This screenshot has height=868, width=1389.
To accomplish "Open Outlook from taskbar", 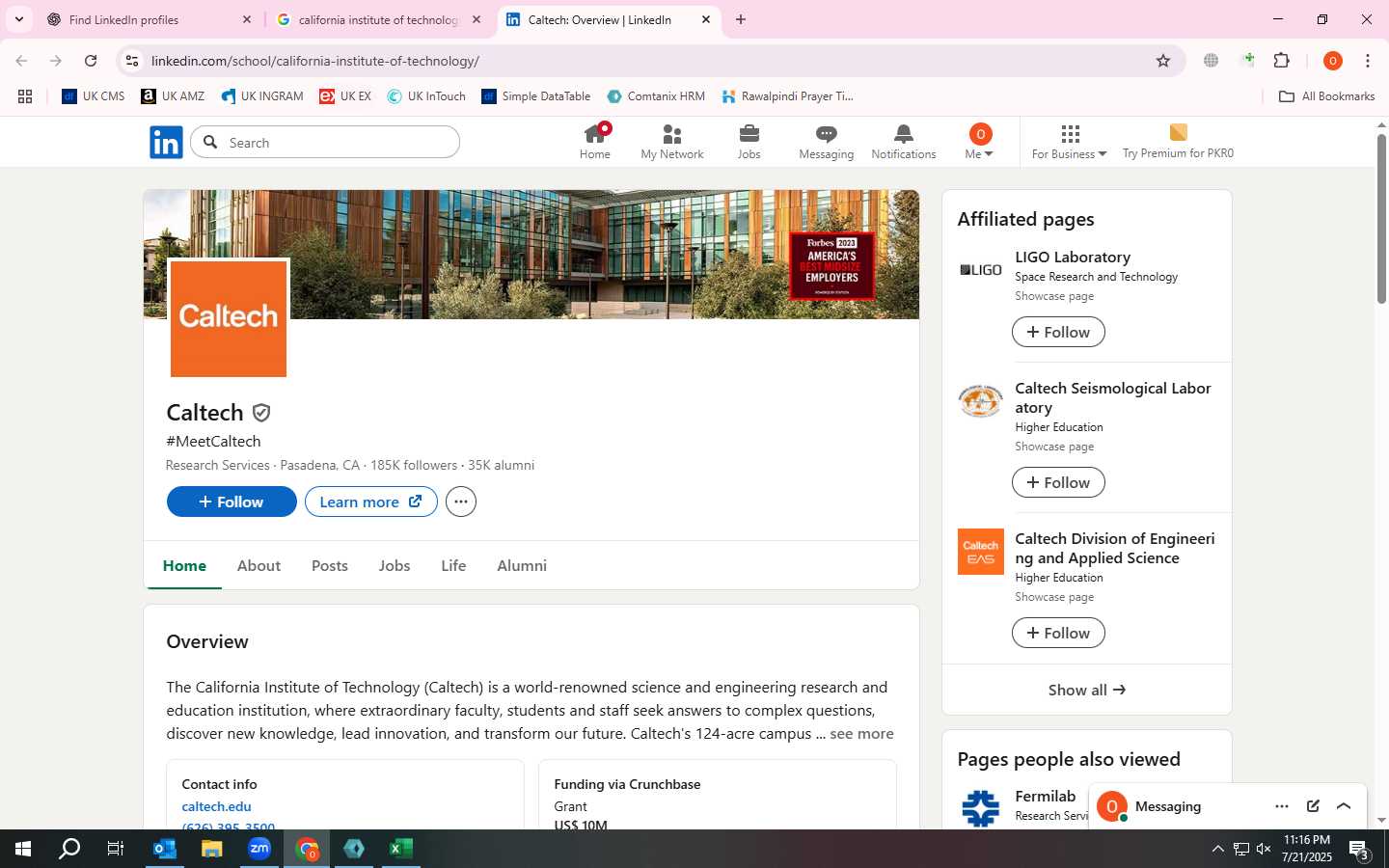I will point(165,849).
